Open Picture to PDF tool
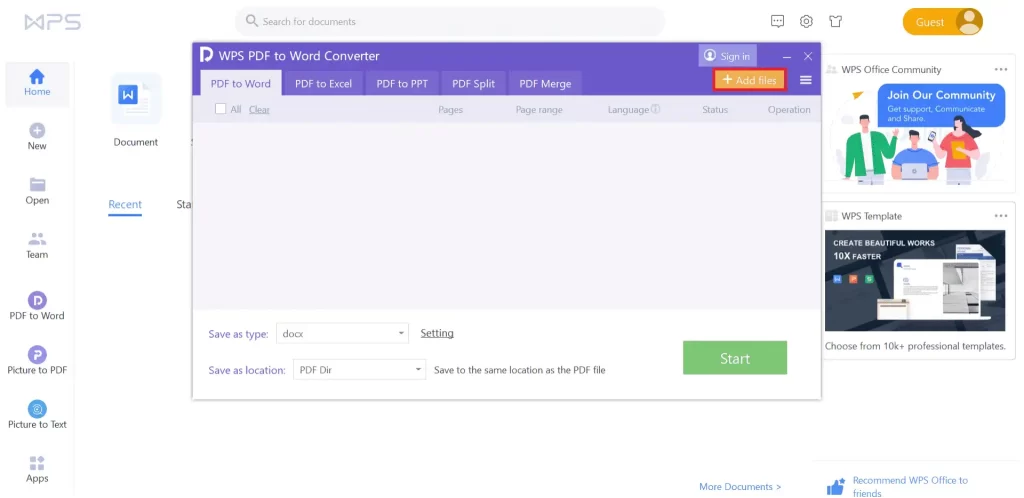 click(x=37, y=360)
